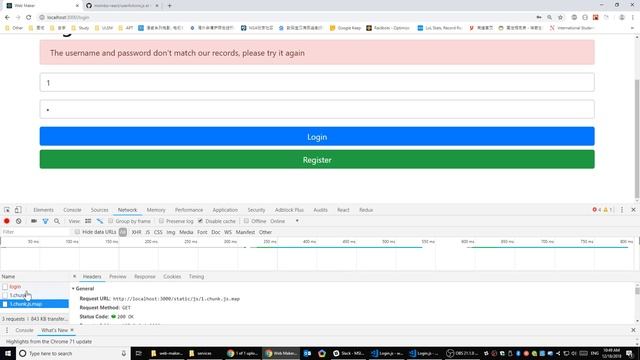Show the Timing tab of the request

pos(196,276)
